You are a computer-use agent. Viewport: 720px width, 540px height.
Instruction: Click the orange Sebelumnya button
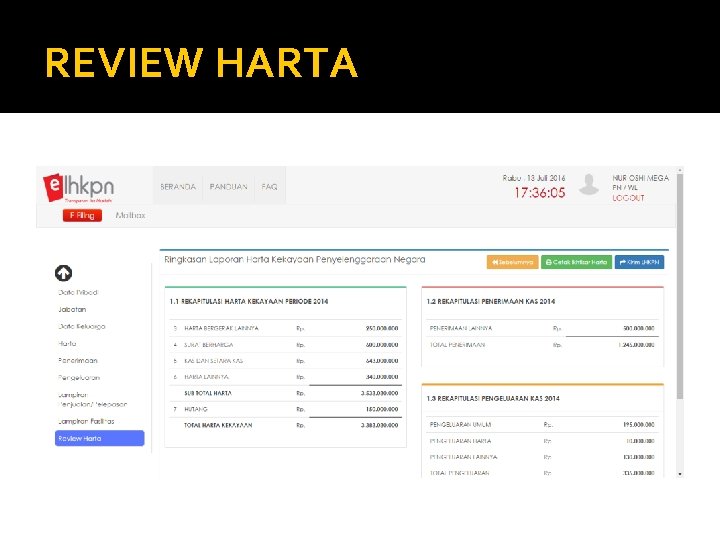click(x=512, y=262)
